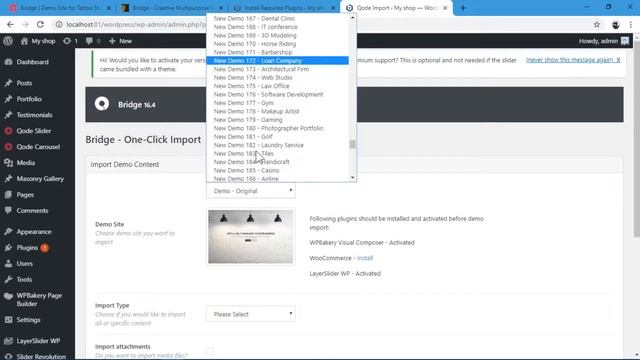The height and width of the screenshot is (360, 640).
Task: Click the updates icon in admin bar
Action: pyautogui.click(x=67, y=41)
